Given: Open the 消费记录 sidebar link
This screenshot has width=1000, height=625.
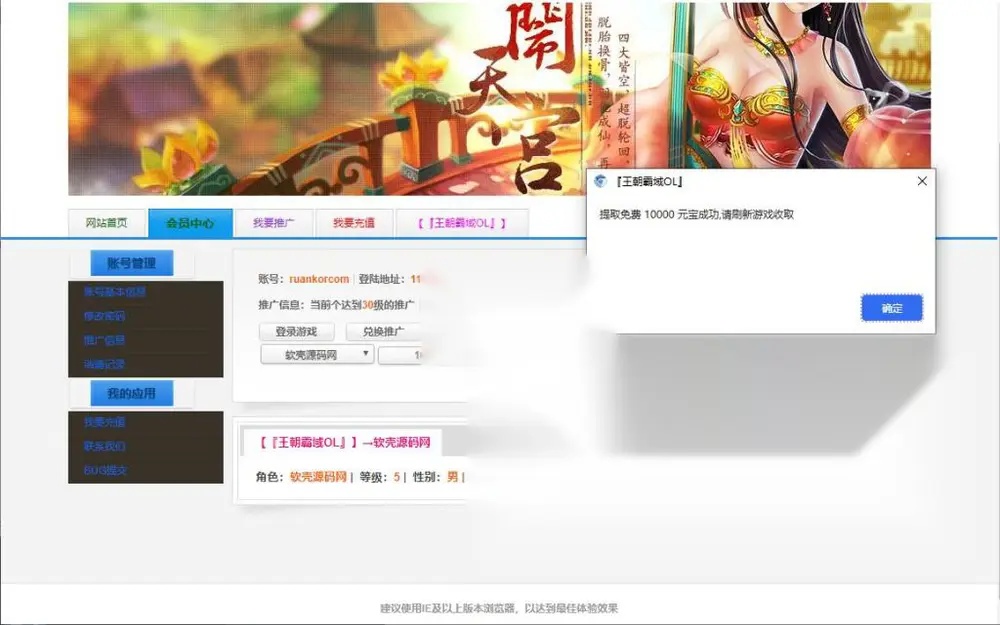Looking at the screenshot, I should pyautogui.click(x=105, y=365).
